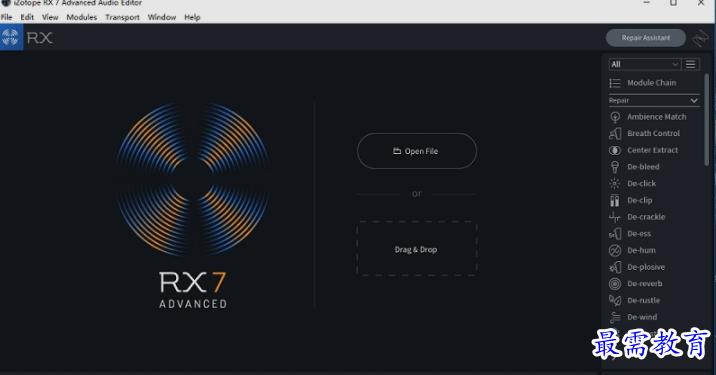Select the De-hum label
716x375 pixels.
(x=641, y=250)
